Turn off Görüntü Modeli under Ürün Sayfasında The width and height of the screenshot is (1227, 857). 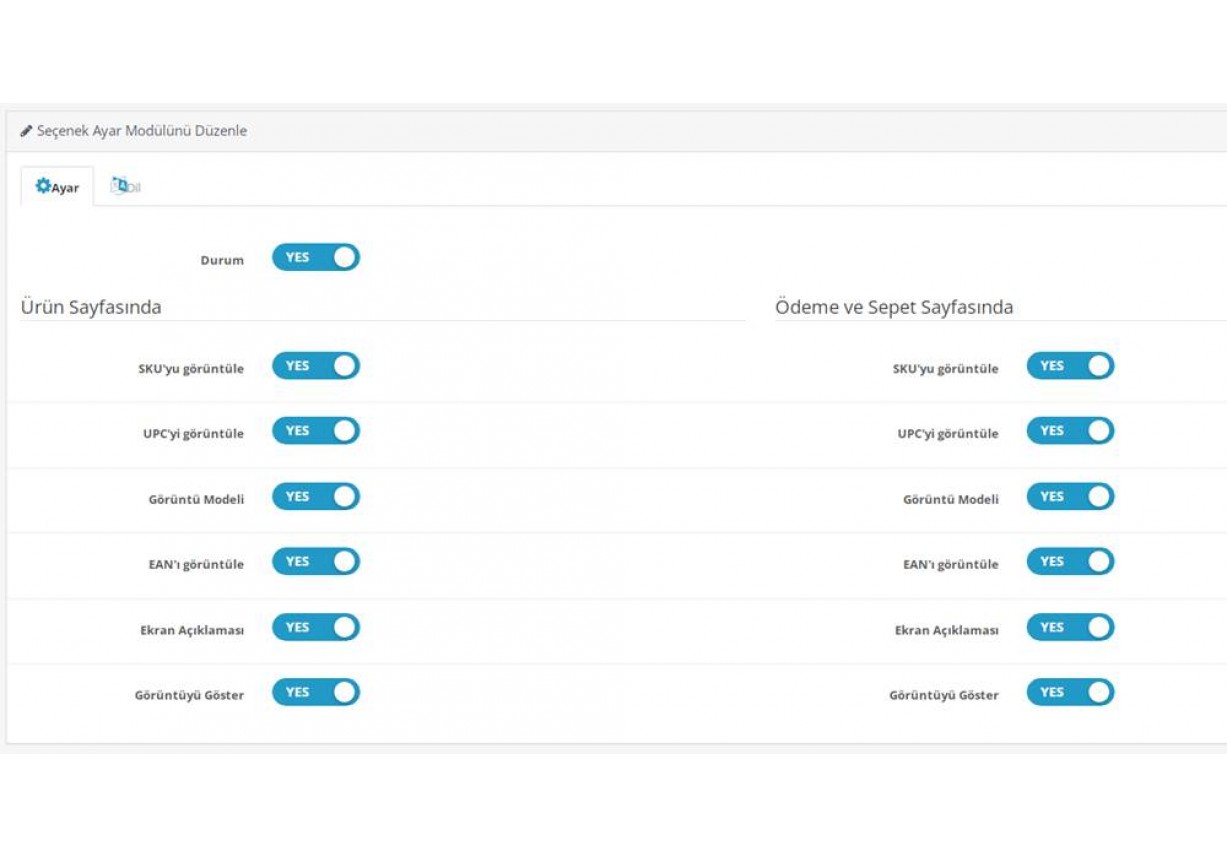[315, 497]
